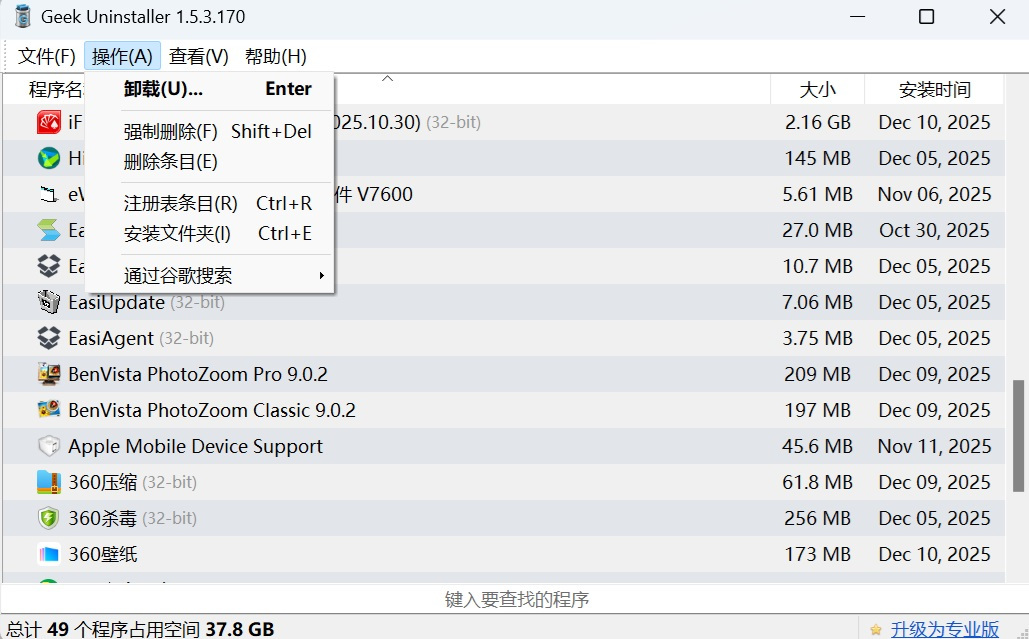Viewport: 1029px width, 639px height.
Task: Click the EasiAgent box icon
Action: [48, 338]
